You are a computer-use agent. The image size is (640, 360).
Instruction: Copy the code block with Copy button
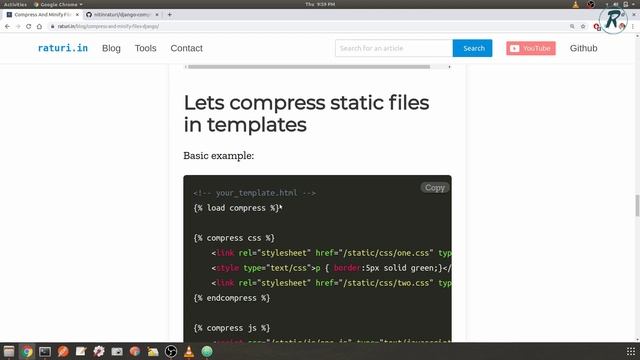click(435, 188)
